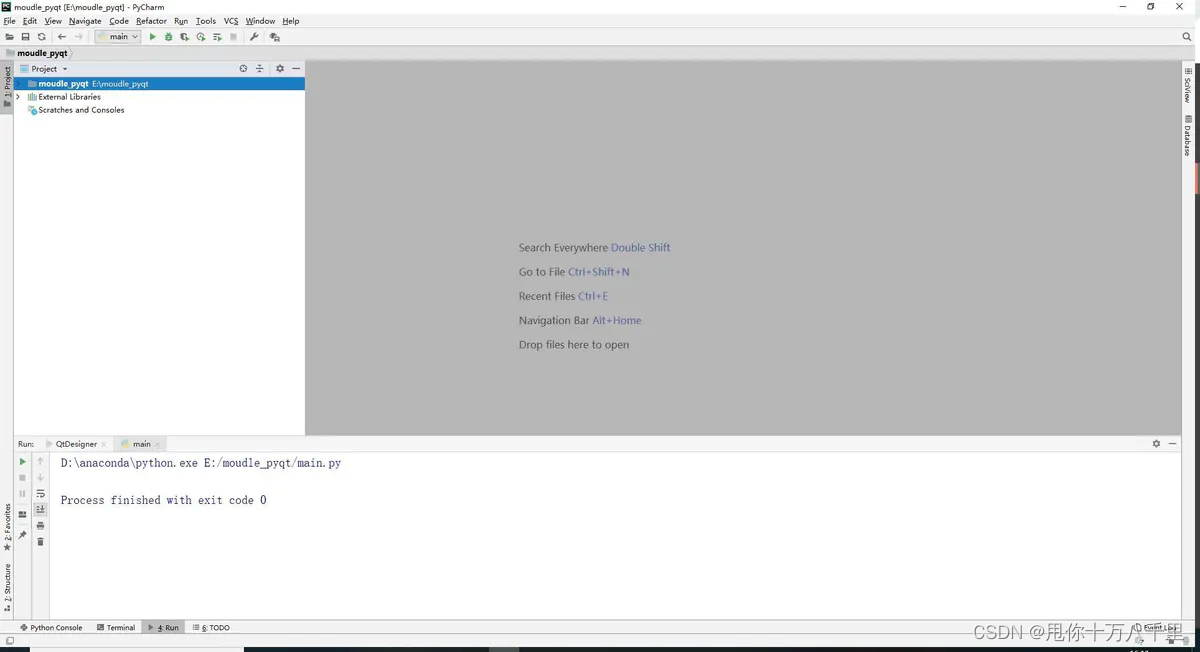This screenshot has width=1200, height=652.
Task: Click the Save All toolbar icon
Action: pos(25,37)
